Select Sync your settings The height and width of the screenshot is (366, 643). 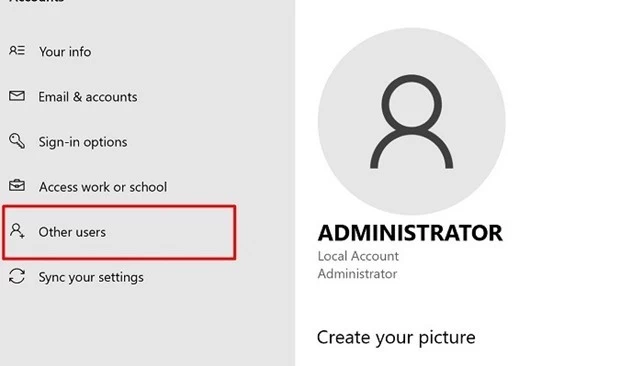point(91,277)
